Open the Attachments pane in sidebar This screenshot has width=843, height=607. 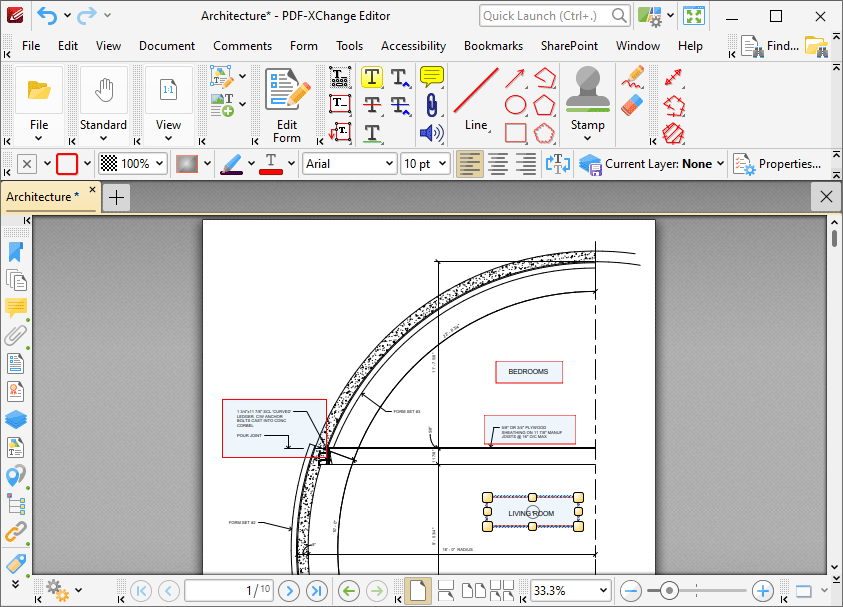pyautogui.click(x=16, y=335)
